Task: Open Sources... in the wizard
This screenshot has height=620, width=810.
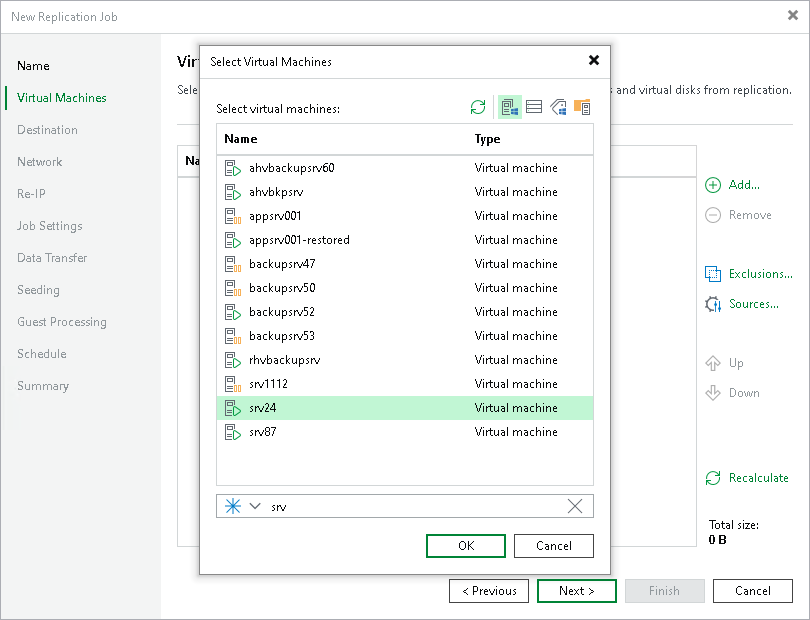Action: [742, 304]
